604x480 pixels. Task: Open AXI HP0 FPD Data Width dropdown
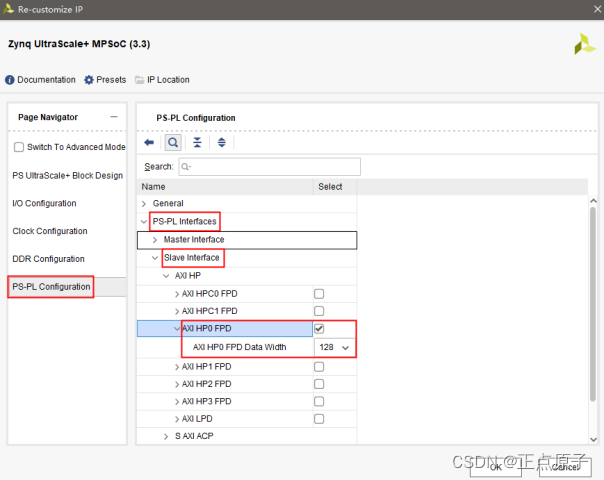(x=334, y=347)
